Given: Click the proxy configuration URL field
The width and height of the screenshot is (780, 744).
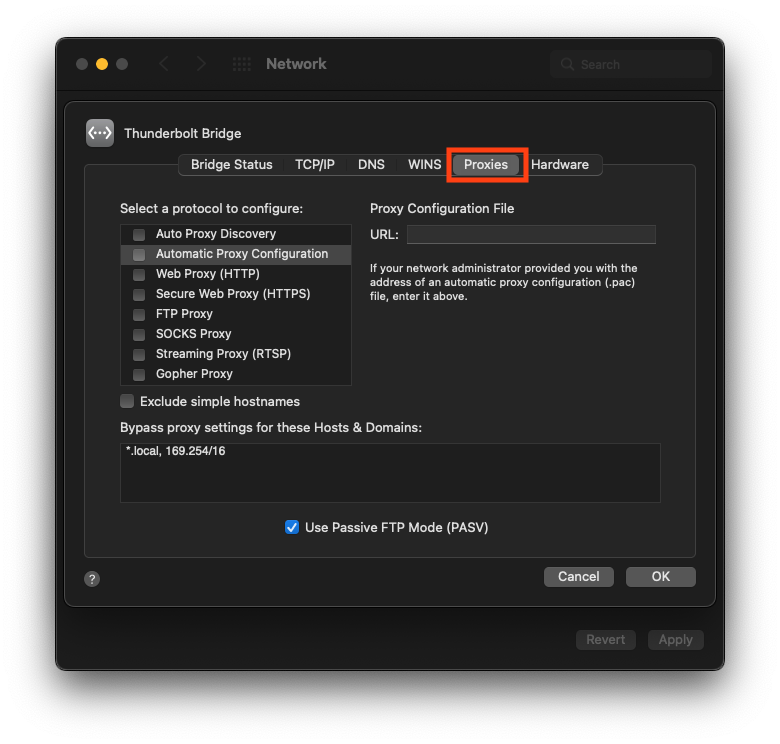Looking at the screenshot, I should pyautogui.click(x=530, y=234).
